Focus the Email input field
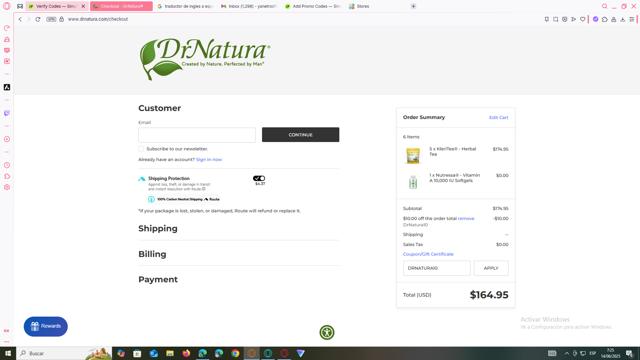Viewport: 640px width, 360px height. 197,135
